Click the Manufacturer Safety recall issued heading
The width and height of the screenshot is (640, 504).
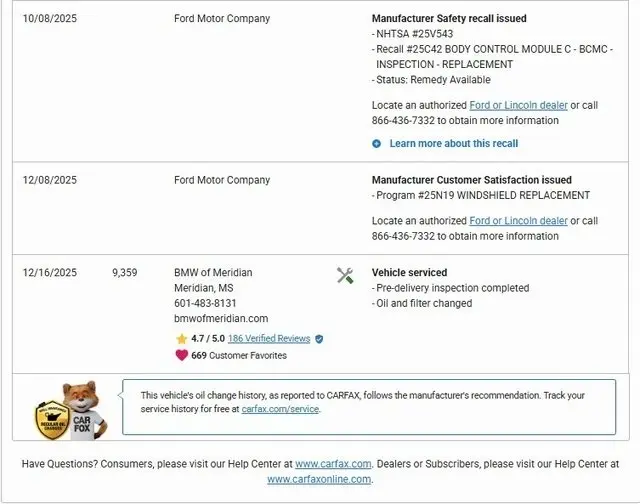click(449, 18)
